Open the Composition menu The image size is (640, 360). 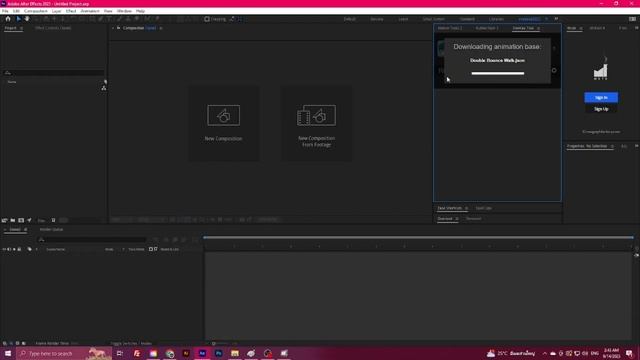click(36, 11)
